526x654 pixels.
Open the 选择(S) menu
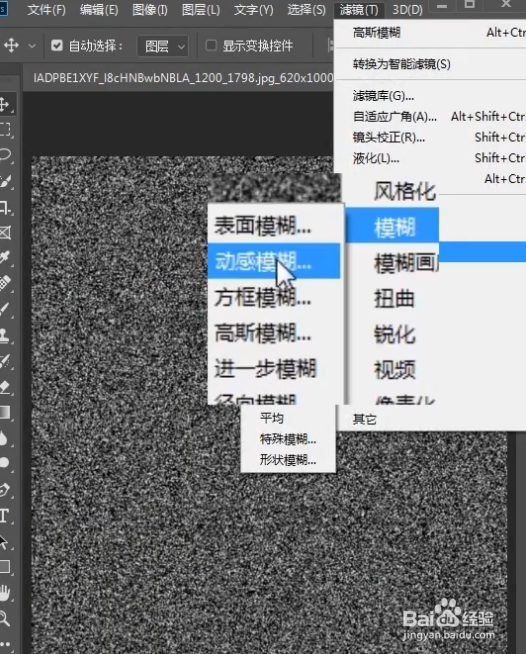click(306, 10)
